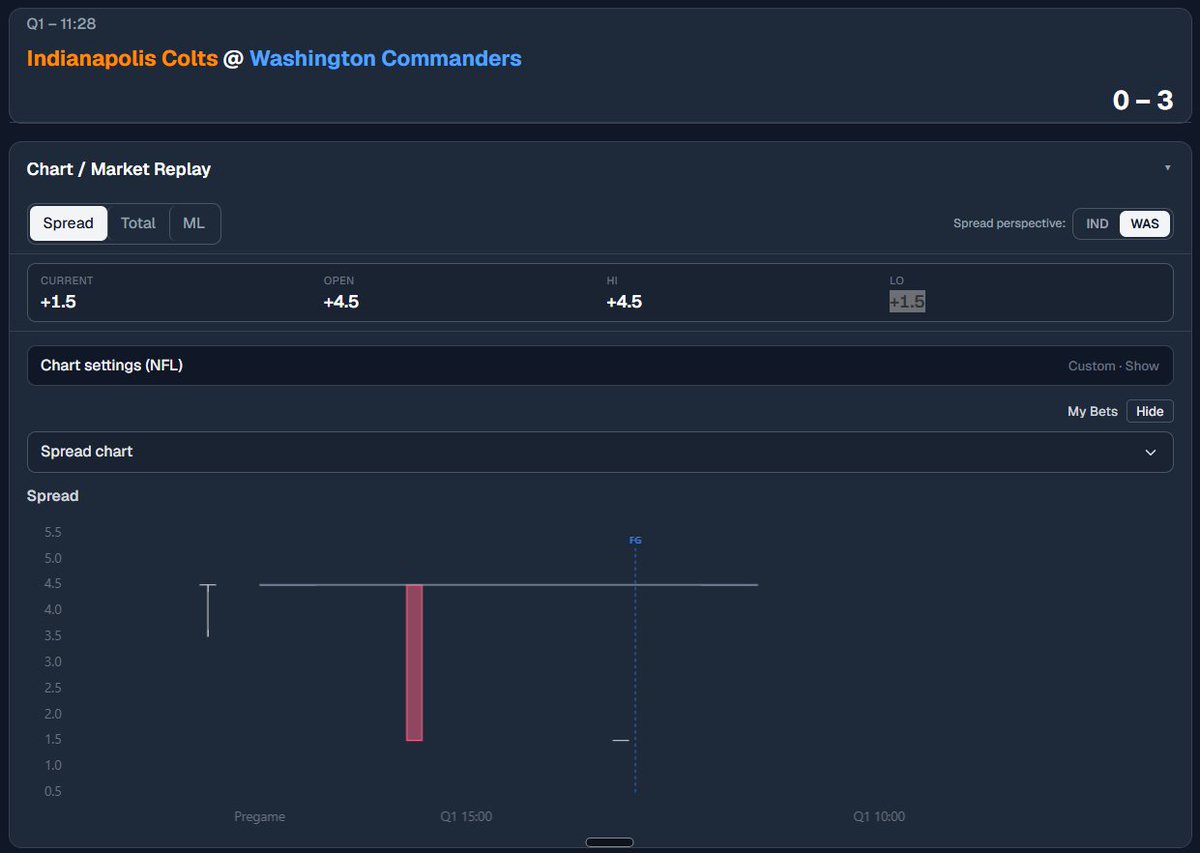Click the 0 – 3 game score
Viewport: 1200px width, 853px height.
pyautogui.click(x=1143, y=100)
